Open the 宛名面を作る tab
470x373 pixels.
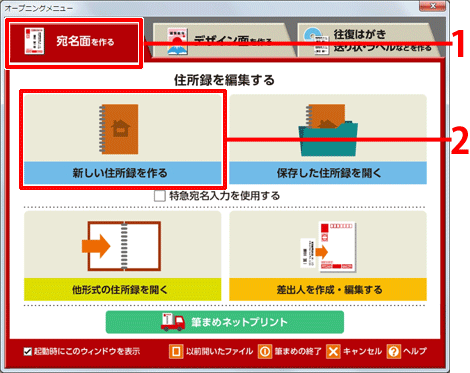pyautogui.click(x=74, y=43)
